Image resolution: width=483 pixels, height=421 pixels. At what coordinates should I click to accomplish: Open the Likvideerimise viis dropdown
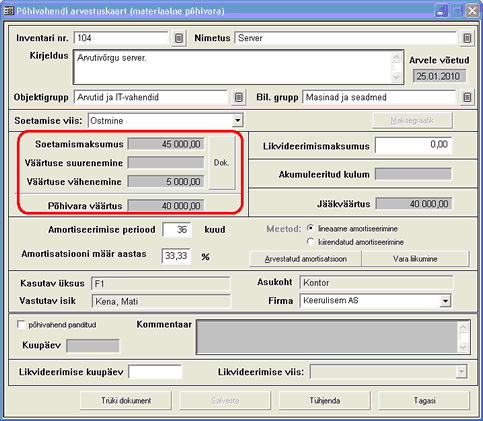click(x=461, y=372)
